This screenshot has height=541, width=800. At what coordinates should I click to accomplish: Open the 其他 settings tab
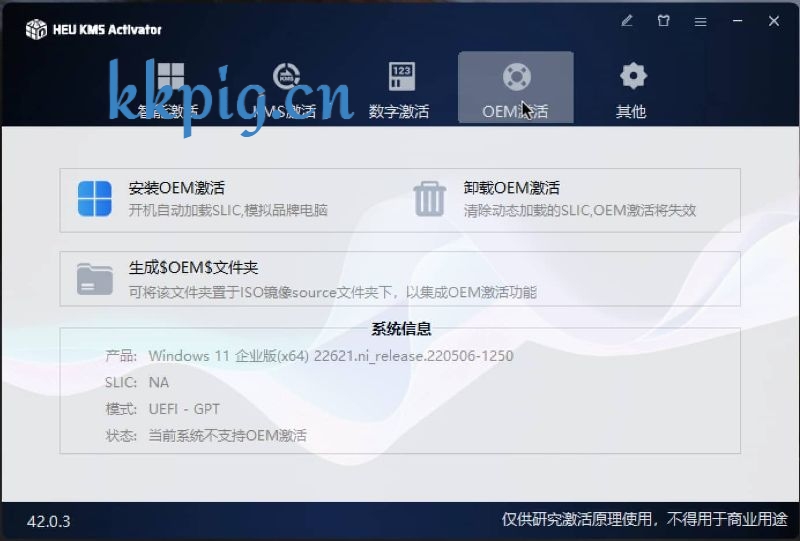632,88
